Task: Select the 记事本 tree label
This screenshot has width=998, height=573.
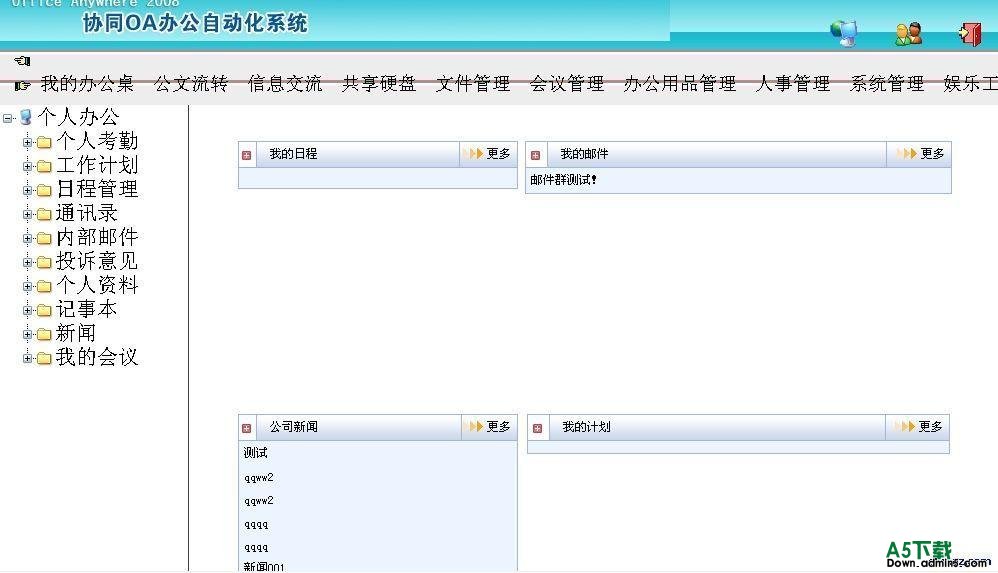Action: (x=87, y=309)
